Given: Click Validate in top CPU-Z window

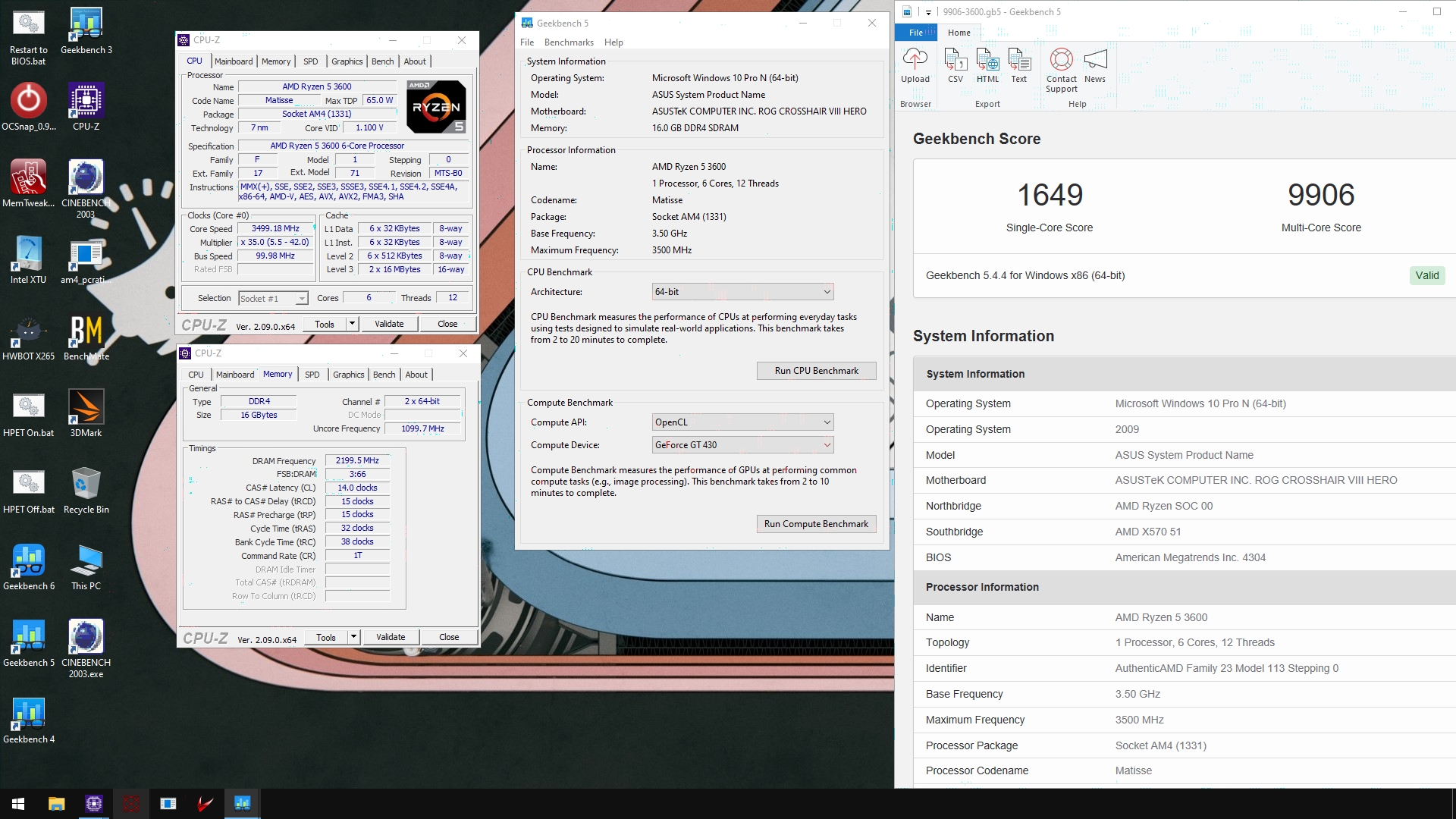Looking at the screenshot, I should click(x=390, y=324).
